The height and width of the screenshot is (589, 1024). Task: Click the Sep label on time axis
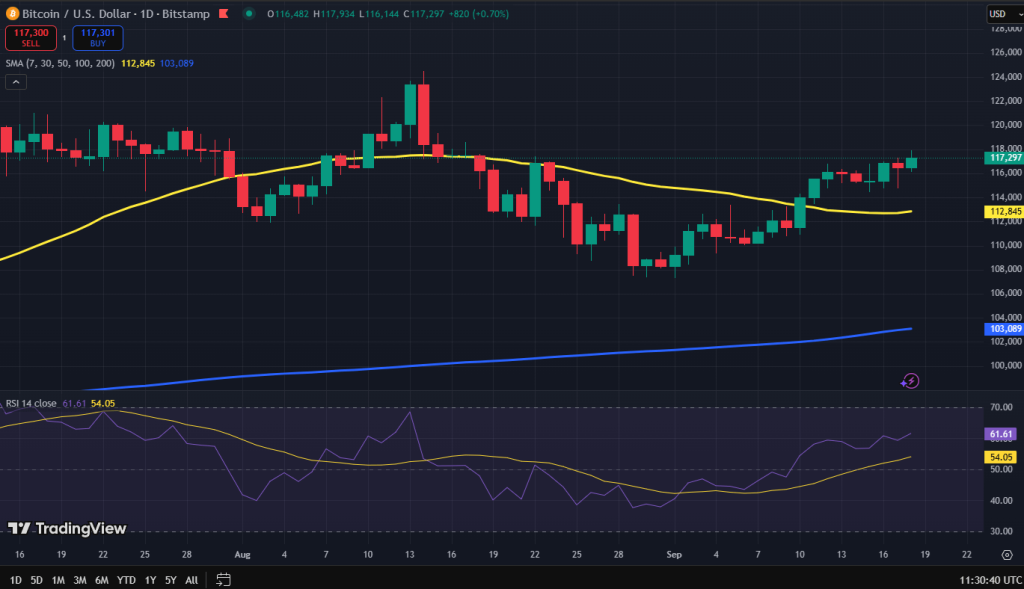point(674,554)
